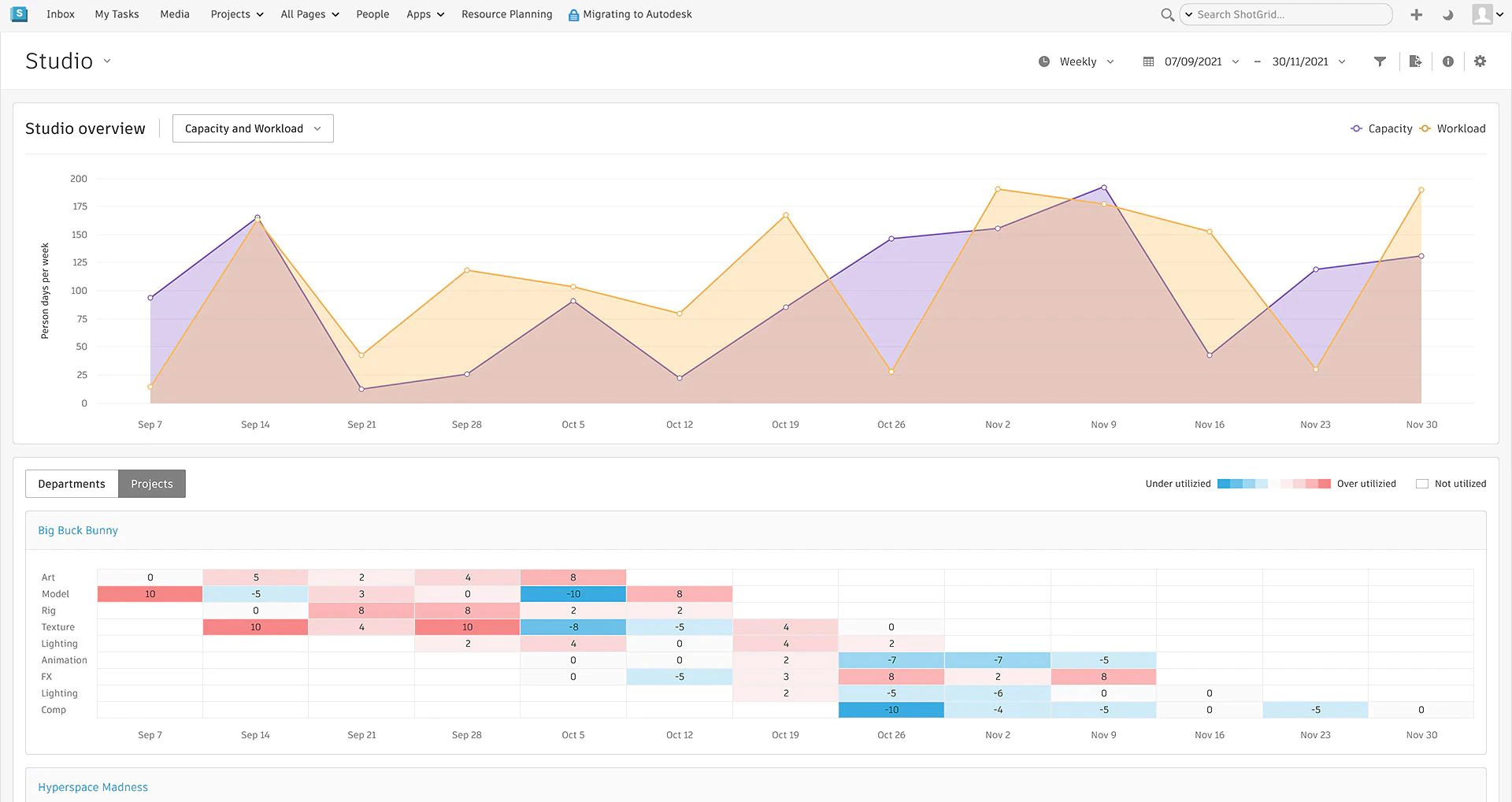
Task: Open the info circle icon
Action: (x=1447, y=61)
